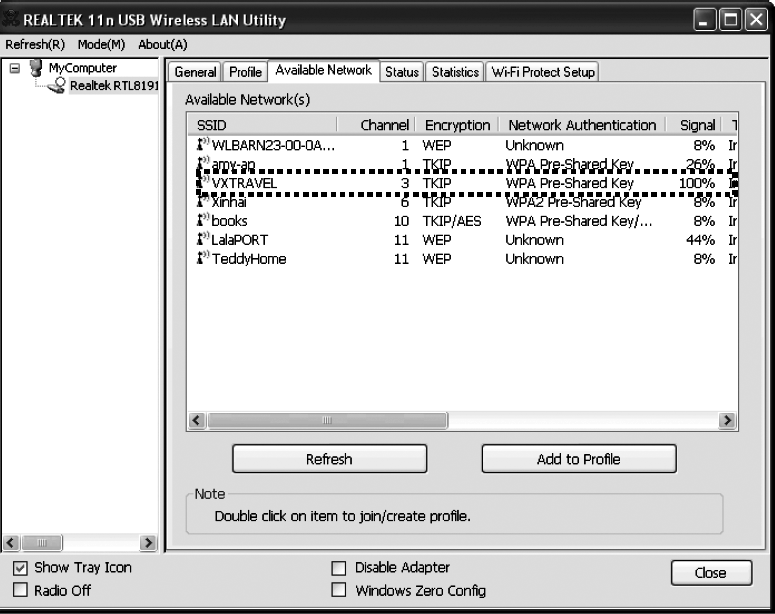Select the WLBARN23-00-0A... network row

463,145
